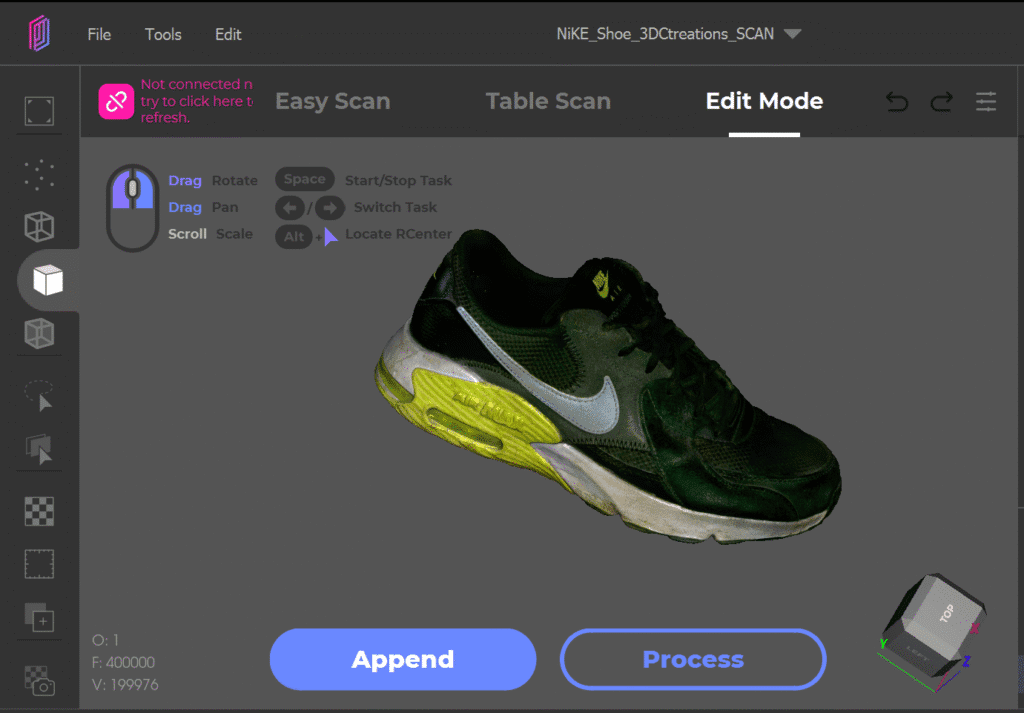Click the fit-to-view frame icon
Viewport: 1024px width, 713px height.
[39, 111]
